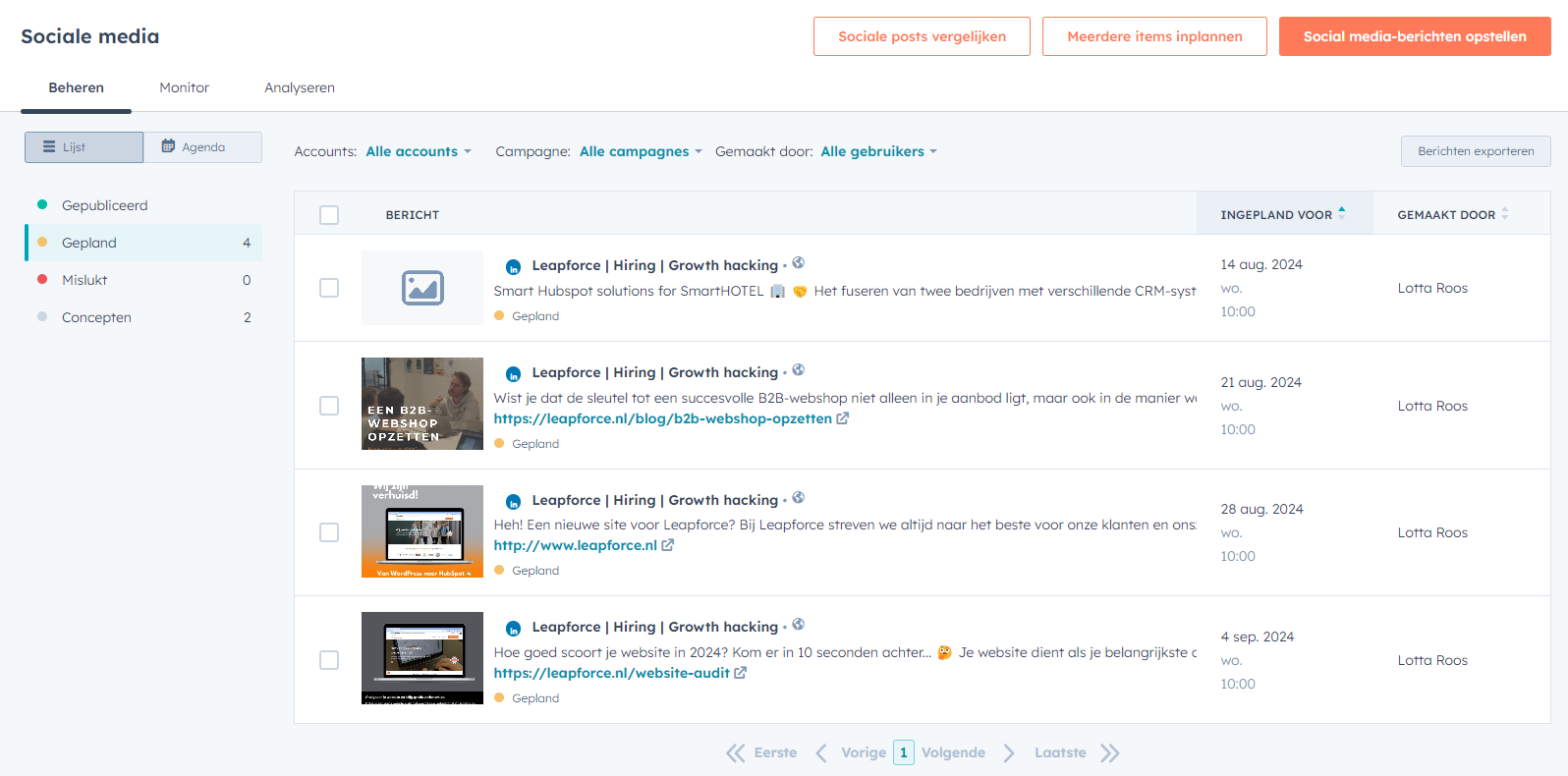1568x776 pixels.
Task: Show Mislukt posts filter
Action: point(143,280)
